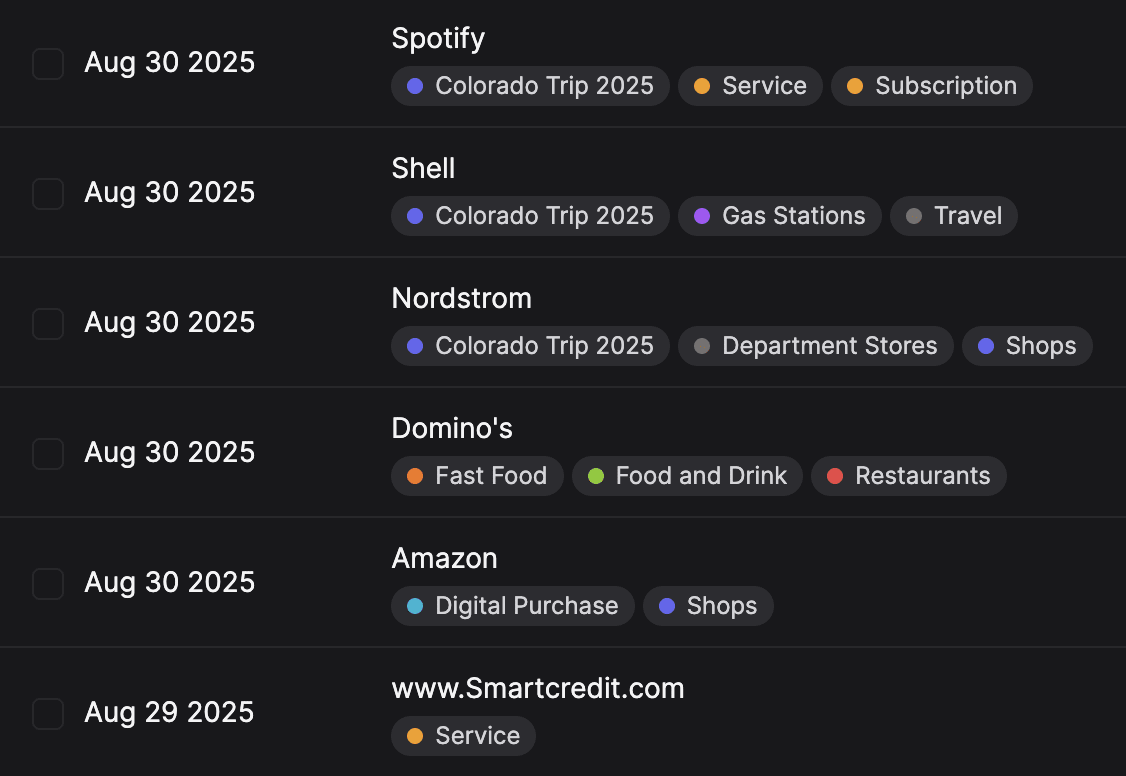Click the green dot on Food and Drink tag
Screen dimensions: 1126x776
(x=598, y=476)
